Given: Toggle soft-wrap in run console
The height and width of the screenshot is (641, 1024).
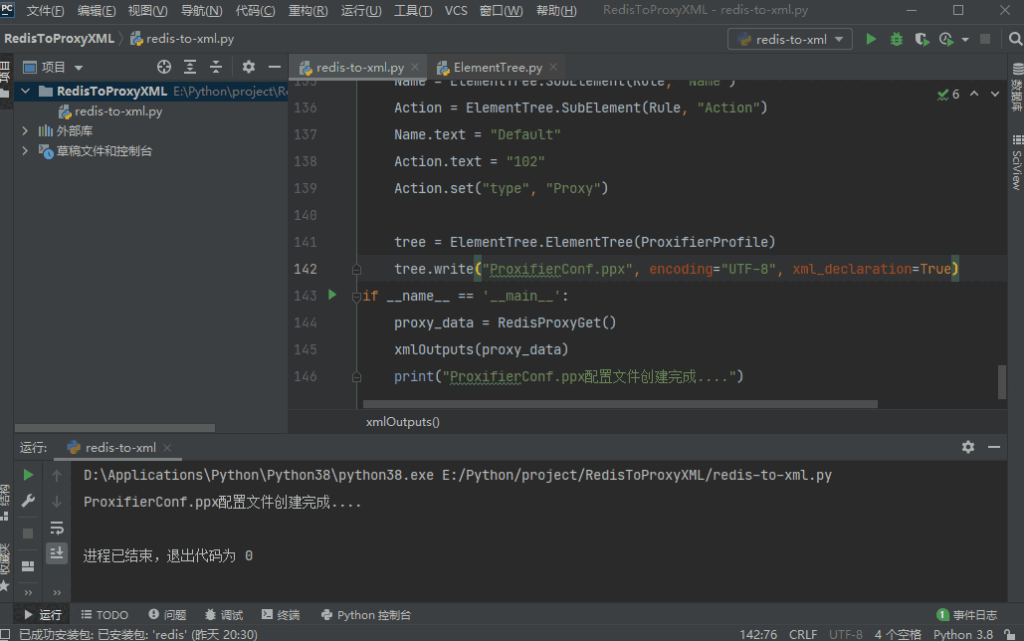Looking at the screenshot, I should pos(57,527).
